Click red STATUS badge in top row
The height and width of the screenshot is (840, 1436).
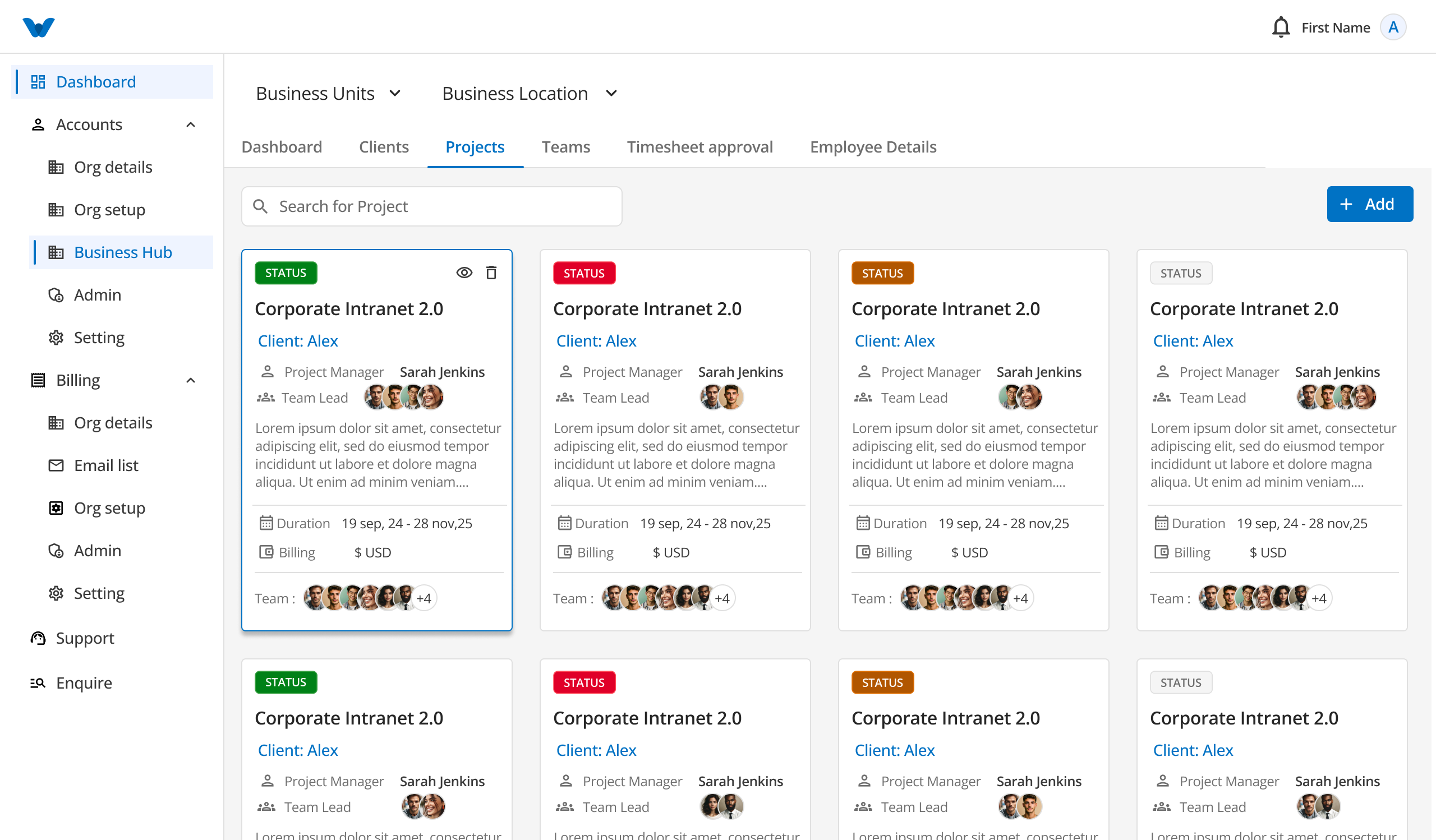pos(583,273)
